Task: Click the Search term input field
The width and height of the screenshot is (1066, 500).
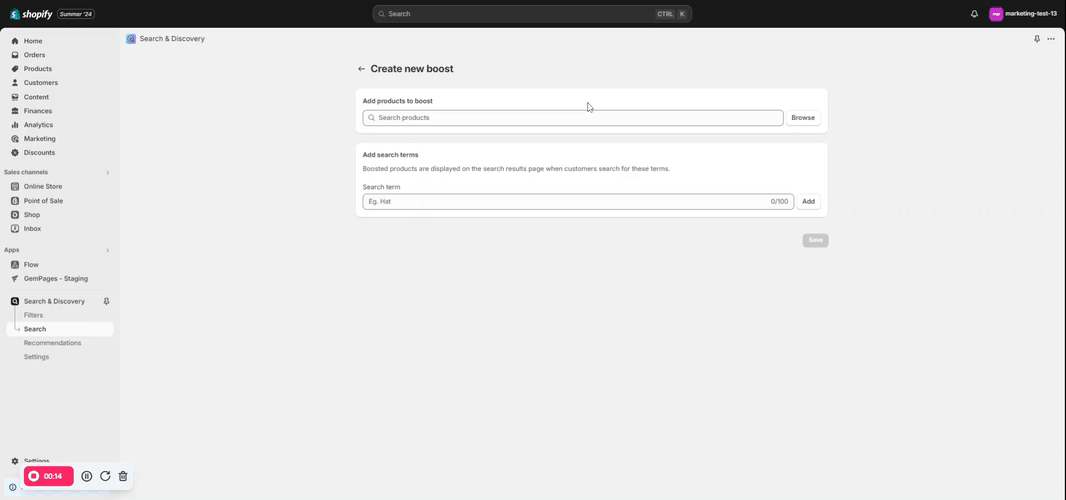Action: (x=578, y=201)
